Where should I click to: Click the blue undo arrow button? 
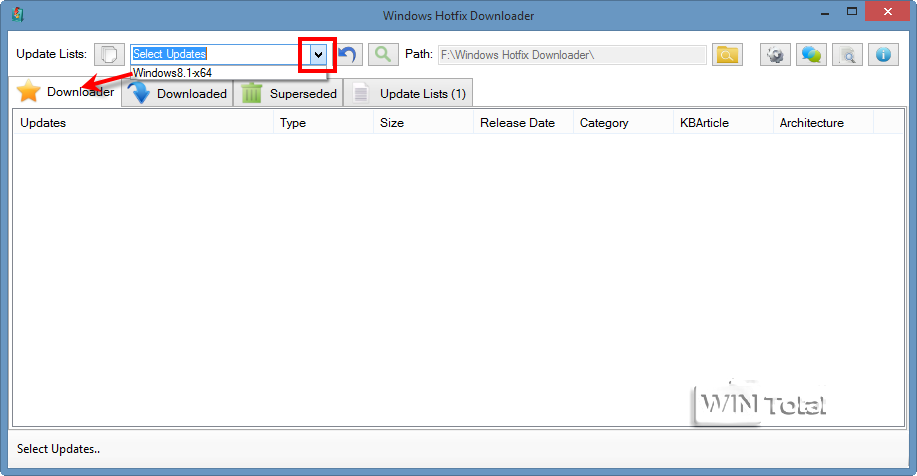[348, 54]
